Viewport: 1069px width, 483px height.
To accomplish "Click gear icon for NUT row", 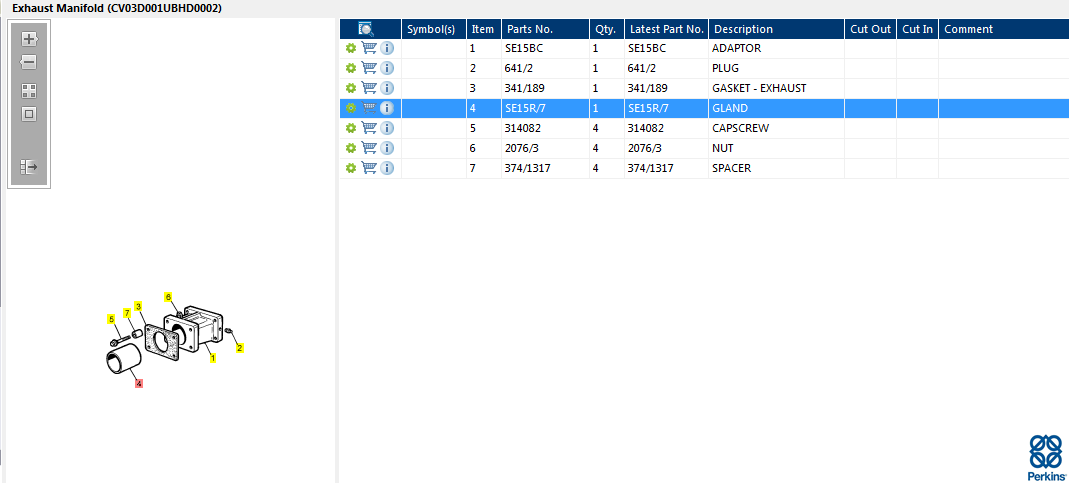I will (x=350, y=148).
